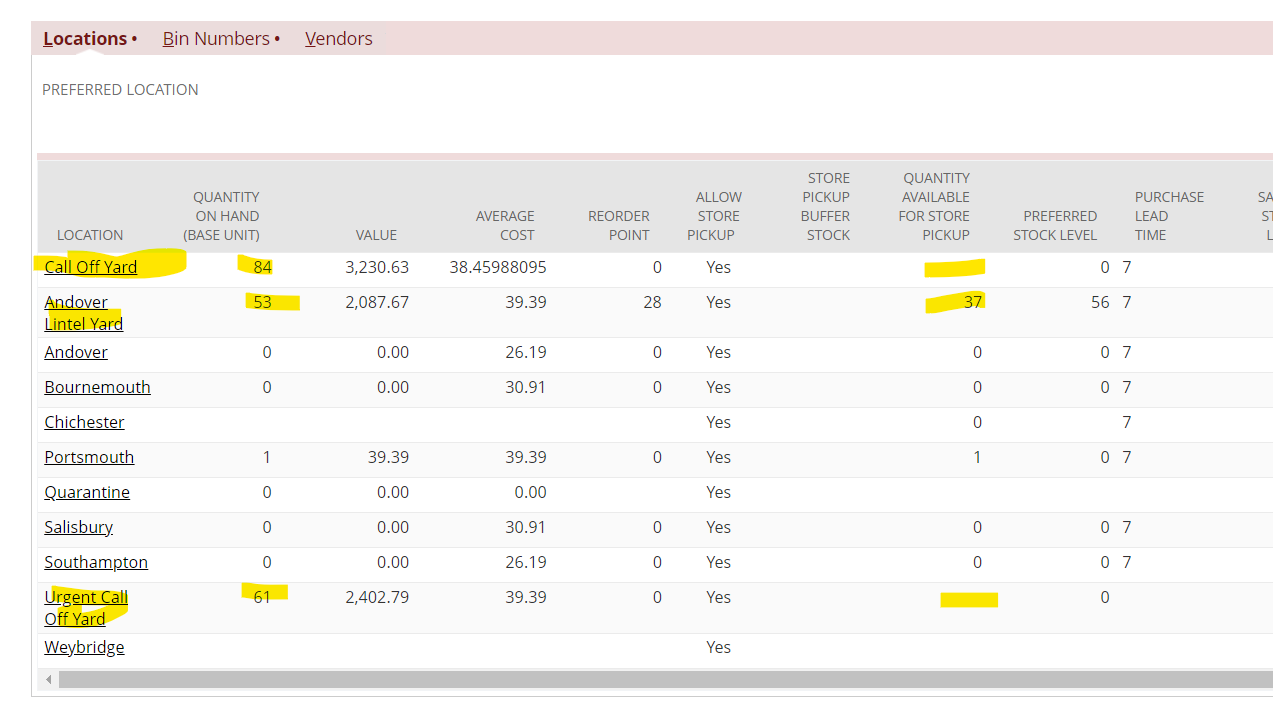The width and height of the screenshot is (1273, 710).
Task: Select Yes in the Chichester row
Action: point(718,422)
